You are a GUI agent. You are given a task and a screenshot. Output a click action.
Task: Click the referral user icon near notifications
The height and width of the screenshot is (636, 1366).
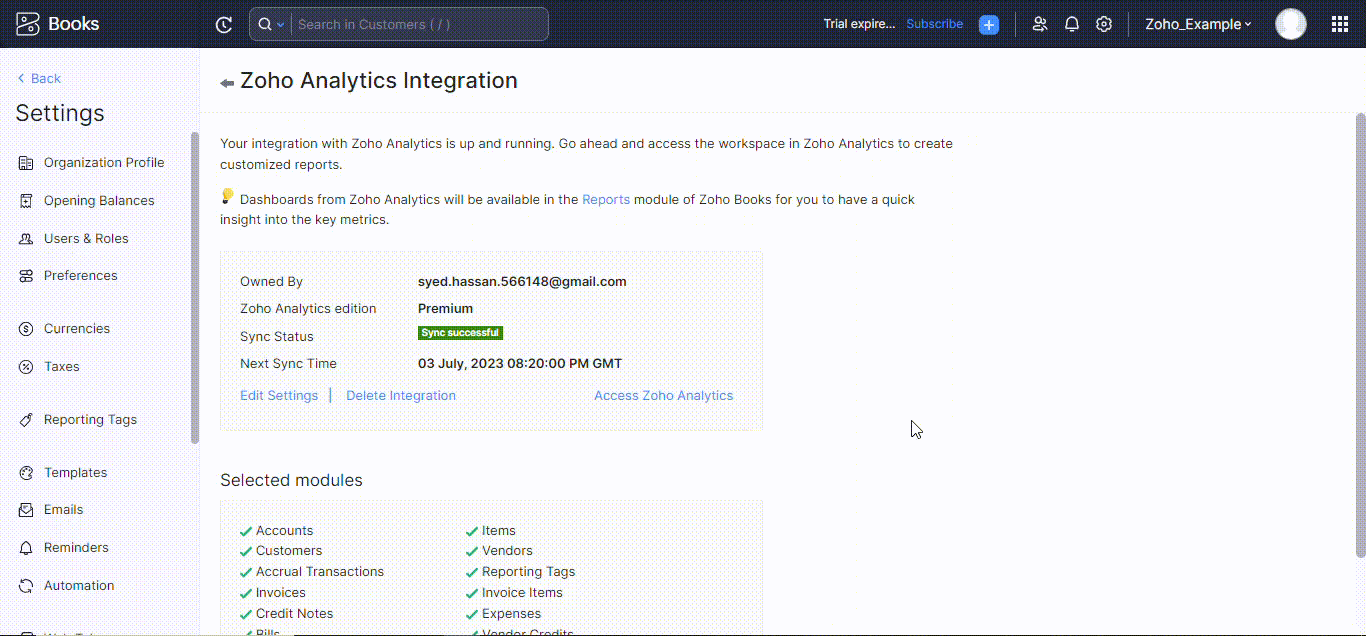(x=1039, y=23)
